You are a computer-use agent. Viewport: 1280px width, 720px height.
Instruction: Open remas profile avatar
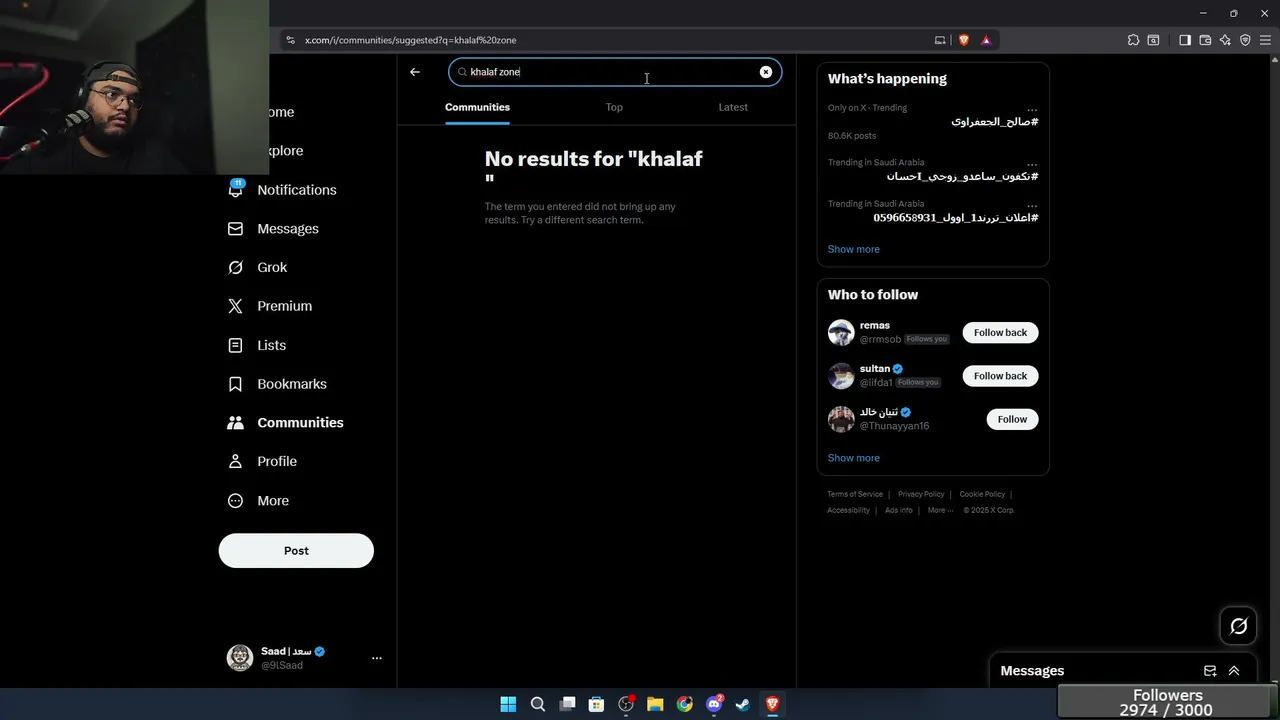point(841,332)
